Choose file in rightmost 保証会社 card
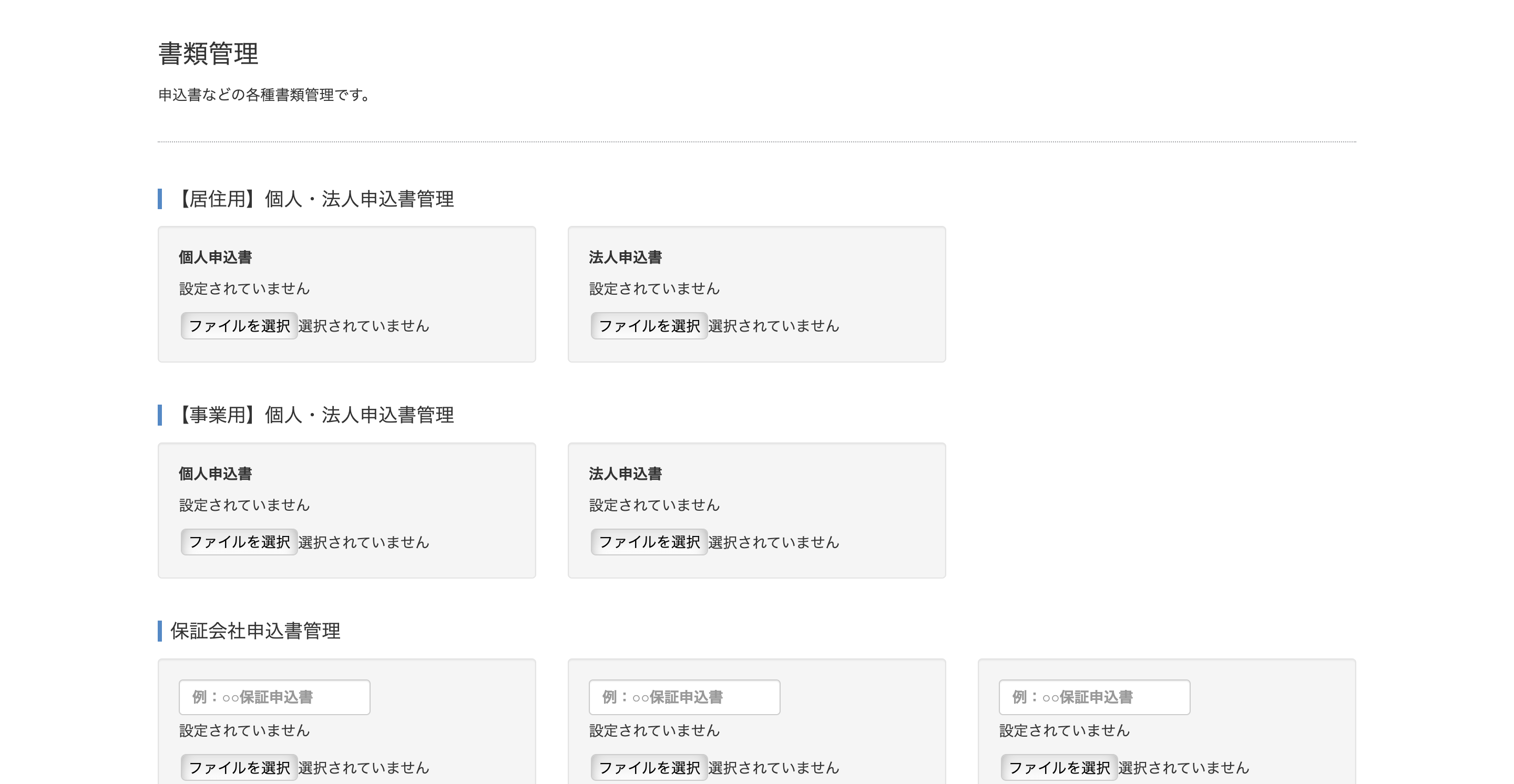This screenshot has height=784, width=1514. click(1060, 768)
